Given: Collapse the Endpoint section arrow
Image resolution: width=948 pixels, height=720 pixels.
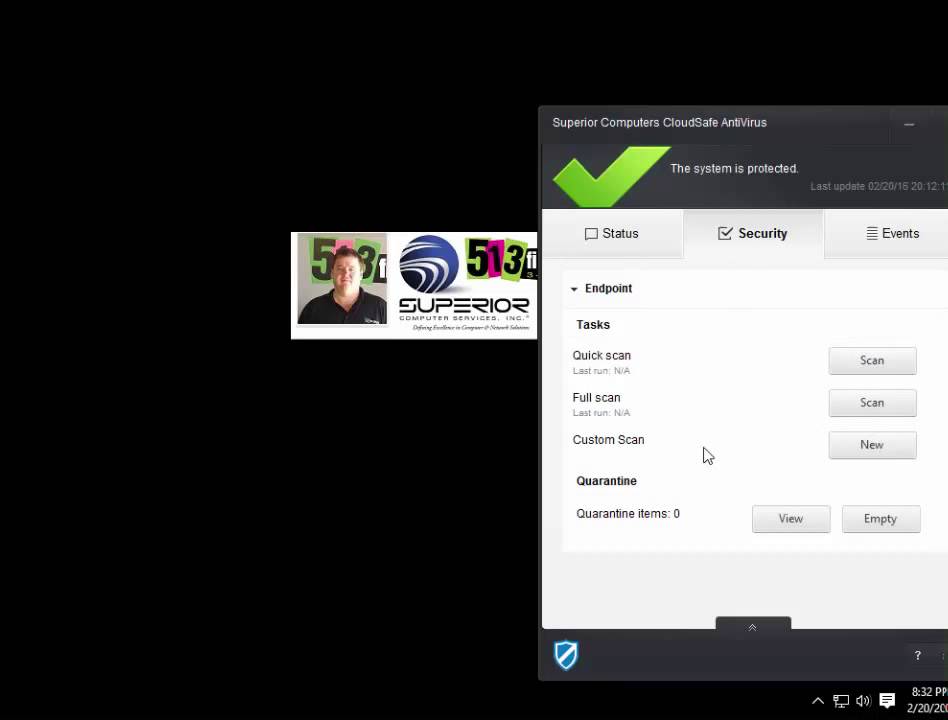Looking at the screenshot, I should pyautogui.click(x=574, y=289).
